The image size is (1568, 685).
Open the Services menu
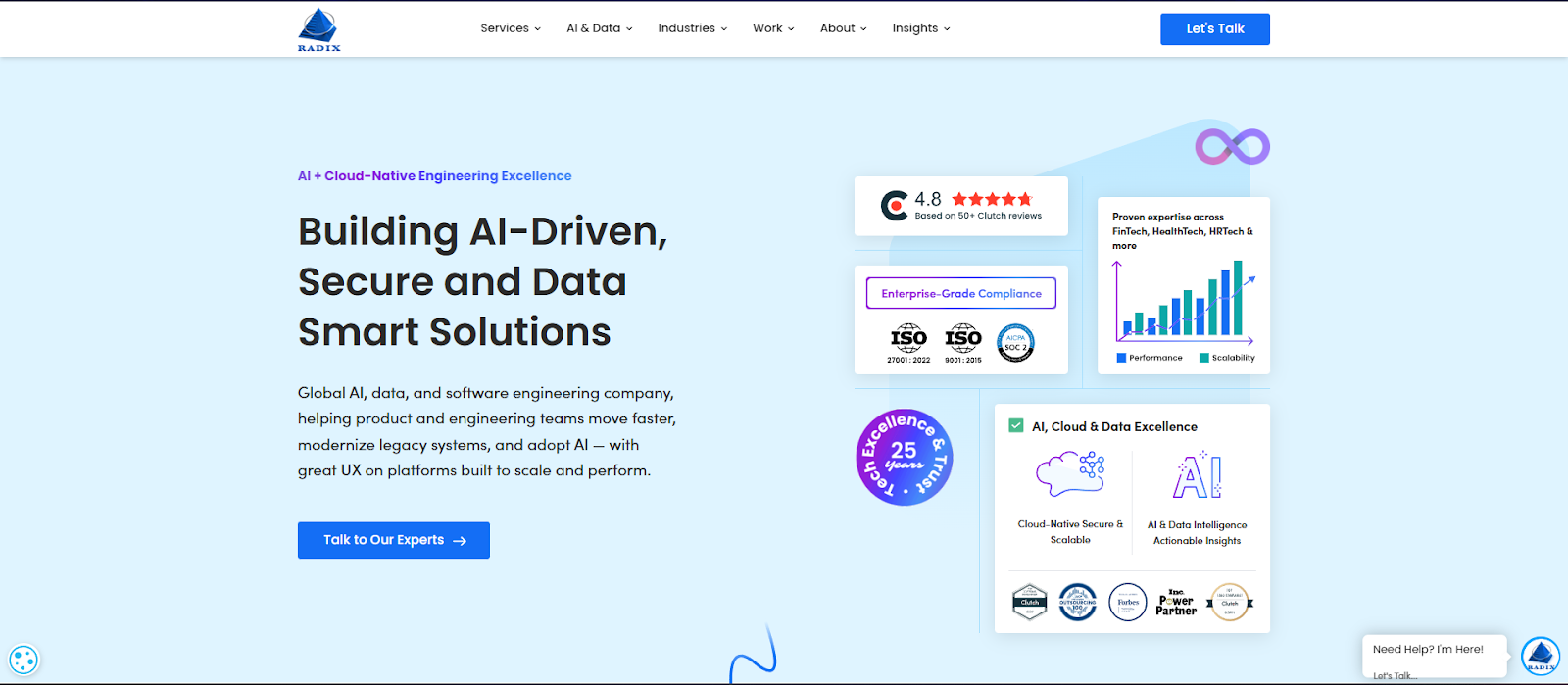coord(511,28)
